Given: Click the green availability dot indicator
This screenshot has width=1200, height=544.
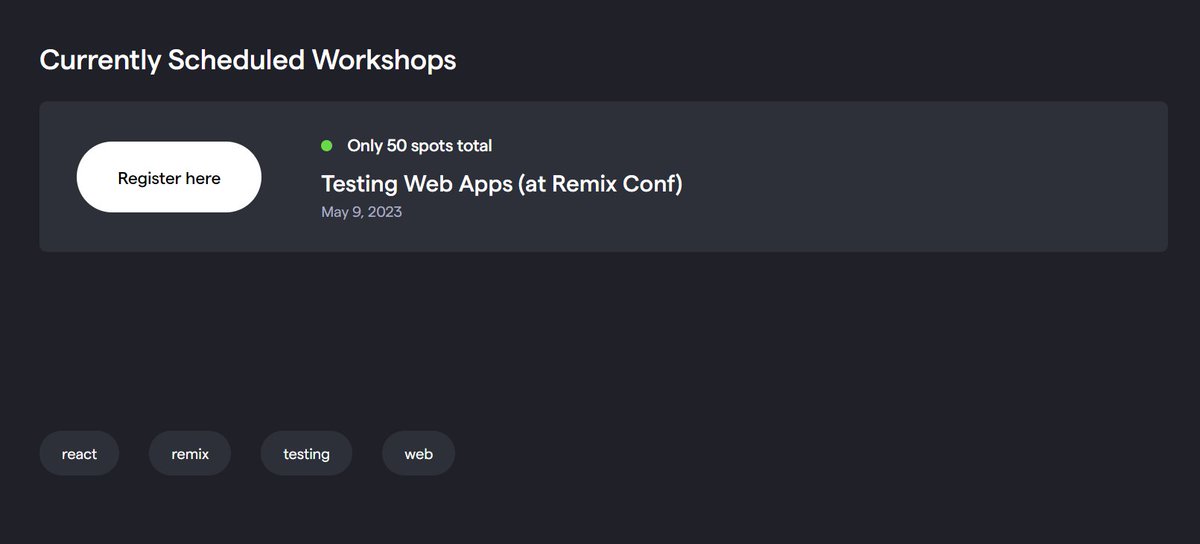Looking at the screenshot, I should [326, 145].
